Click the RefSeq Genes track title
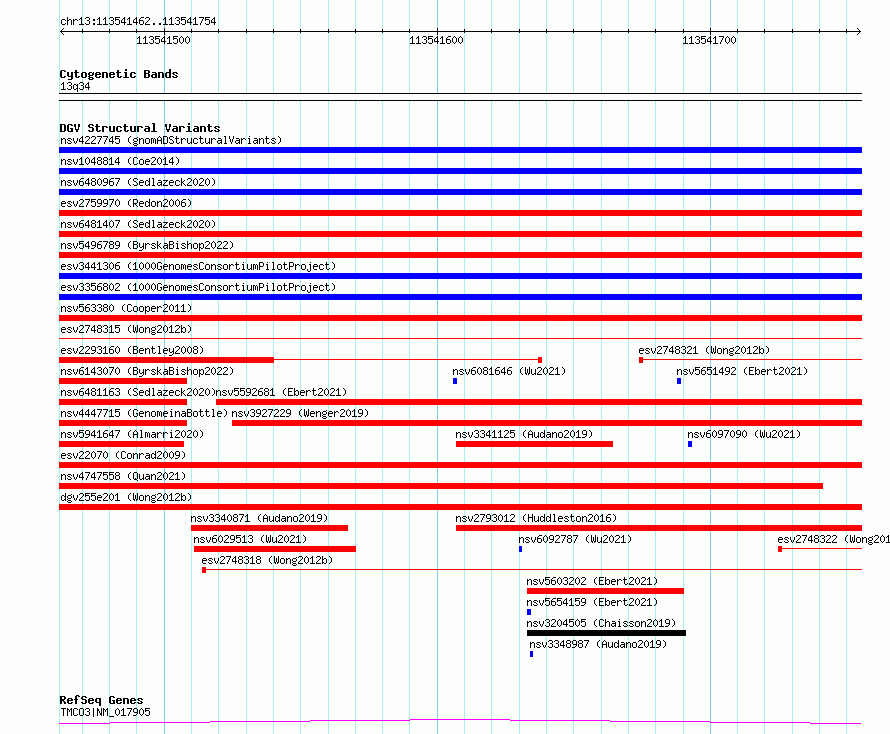The height and width of the screenshot is (734, 890). pyautogui.click(x=101, y=701)
